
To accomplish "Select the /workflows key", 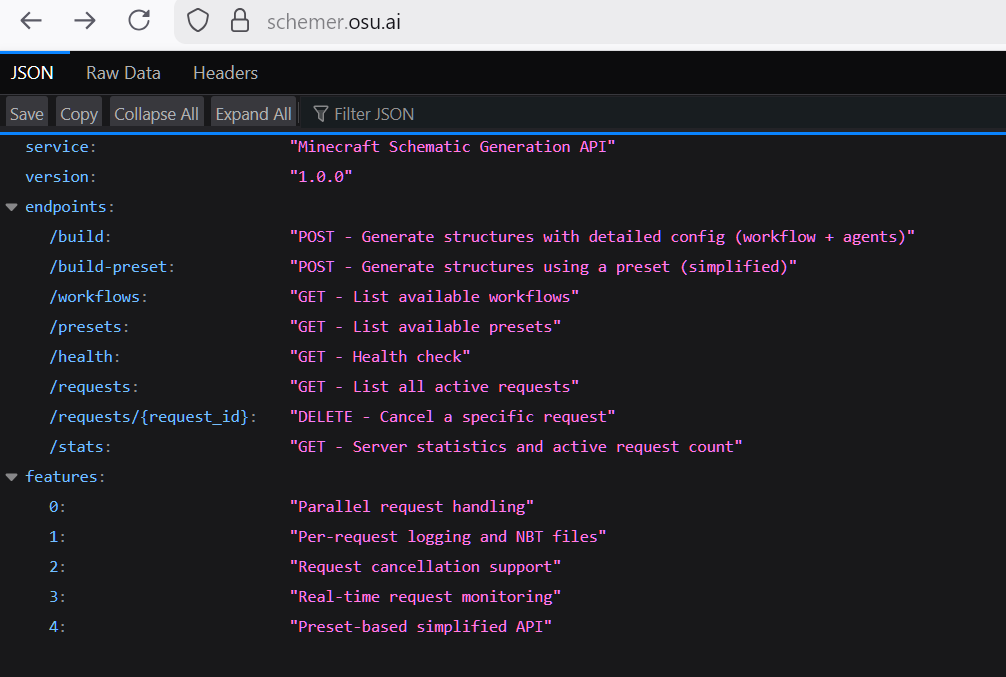I will (x=98, y=297).
